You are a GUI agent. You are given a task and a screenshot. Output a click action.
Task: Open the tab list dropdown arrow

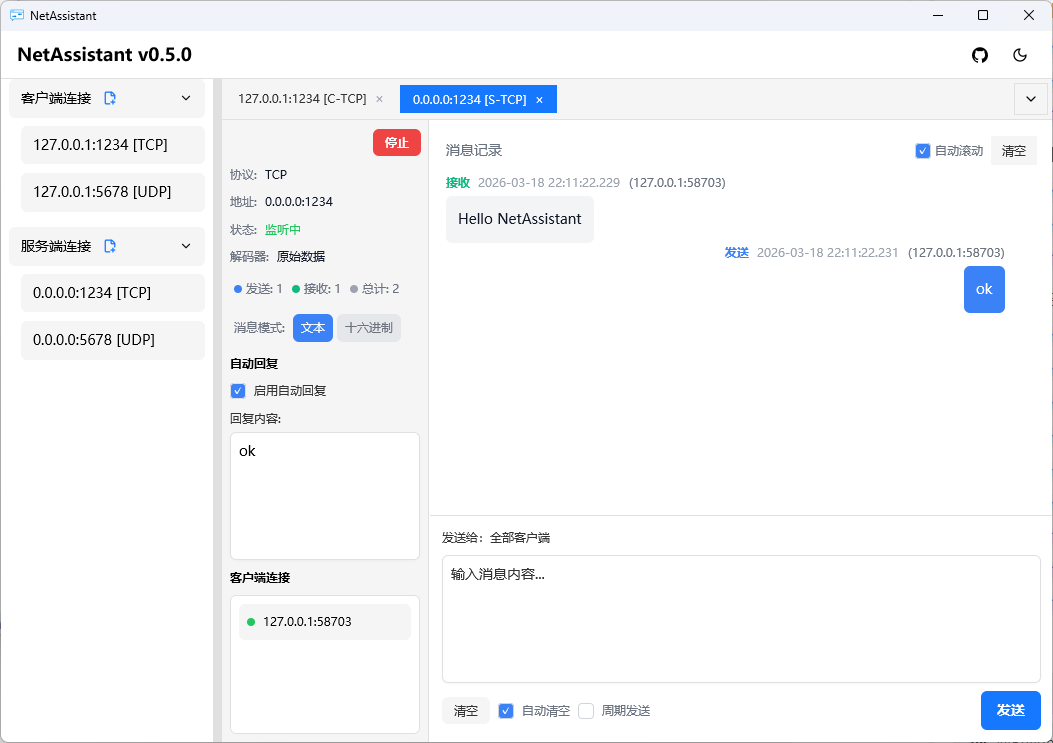tap(1031, 99)
